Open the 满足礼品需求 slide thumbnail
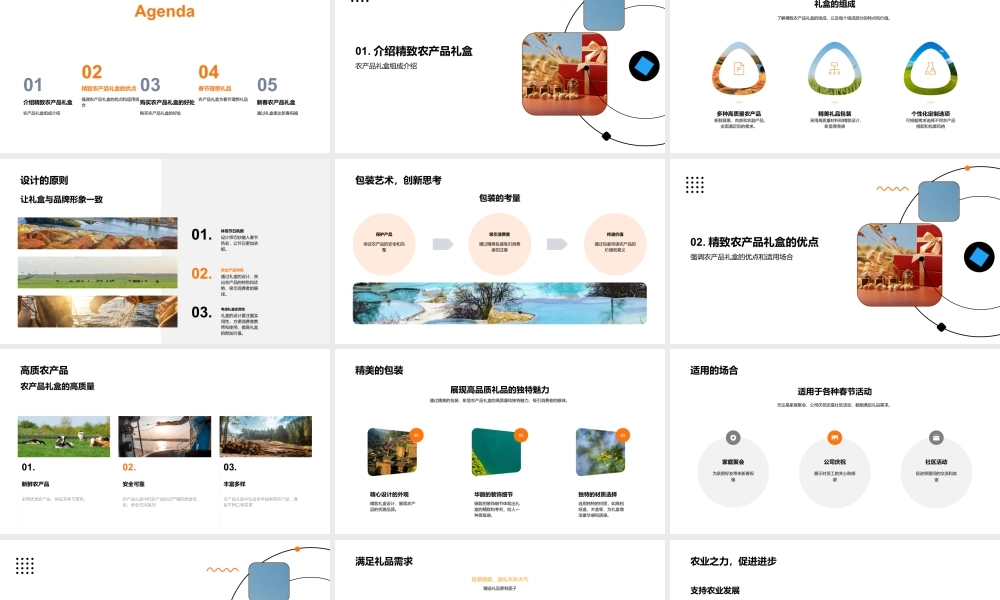 pyautogui.click(x=499, y=570)
